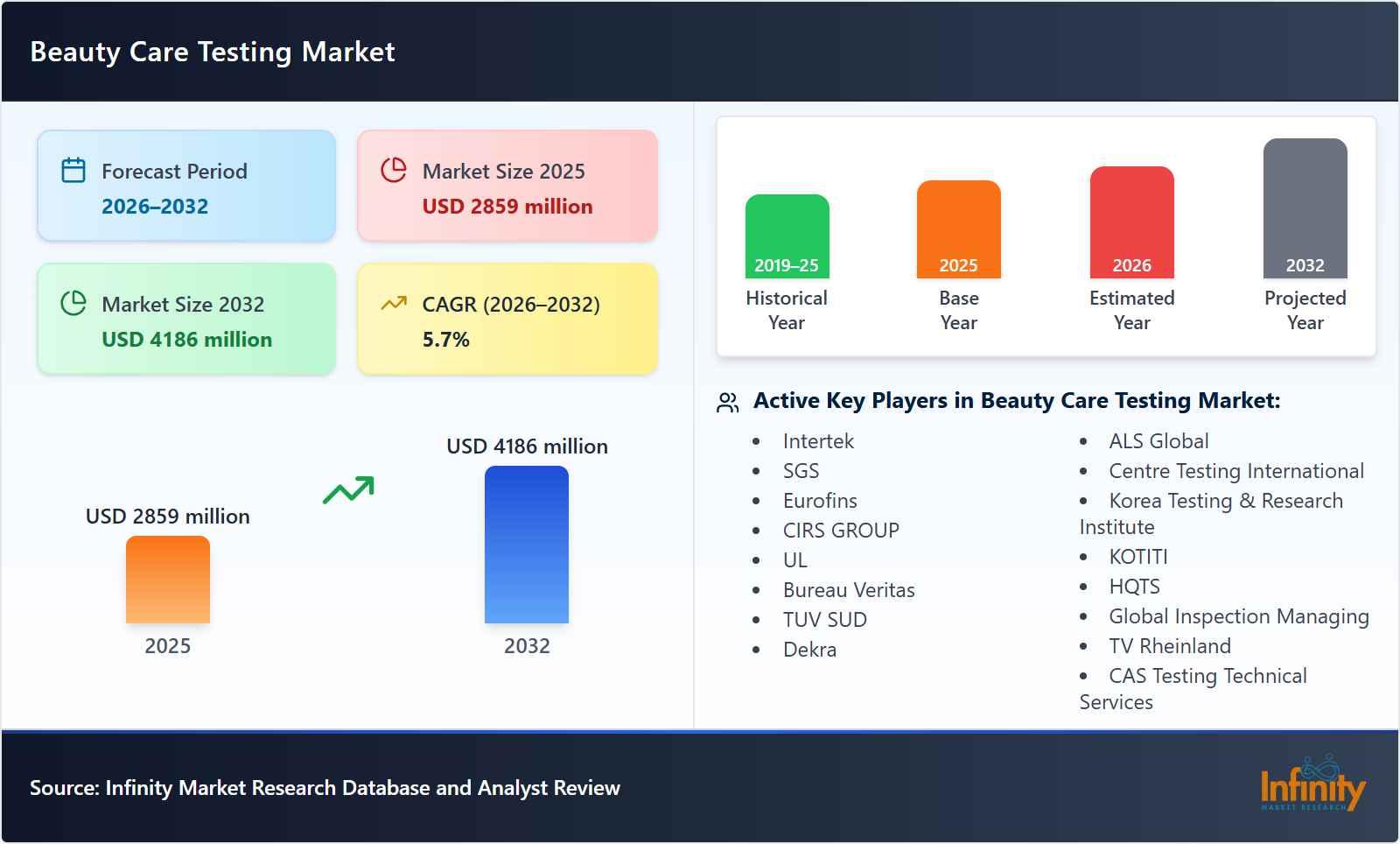The height and width of the screenshot is (844, 1400).
Task: Click the Beauty Care Testing Market title
Action: tap(213, 52)
